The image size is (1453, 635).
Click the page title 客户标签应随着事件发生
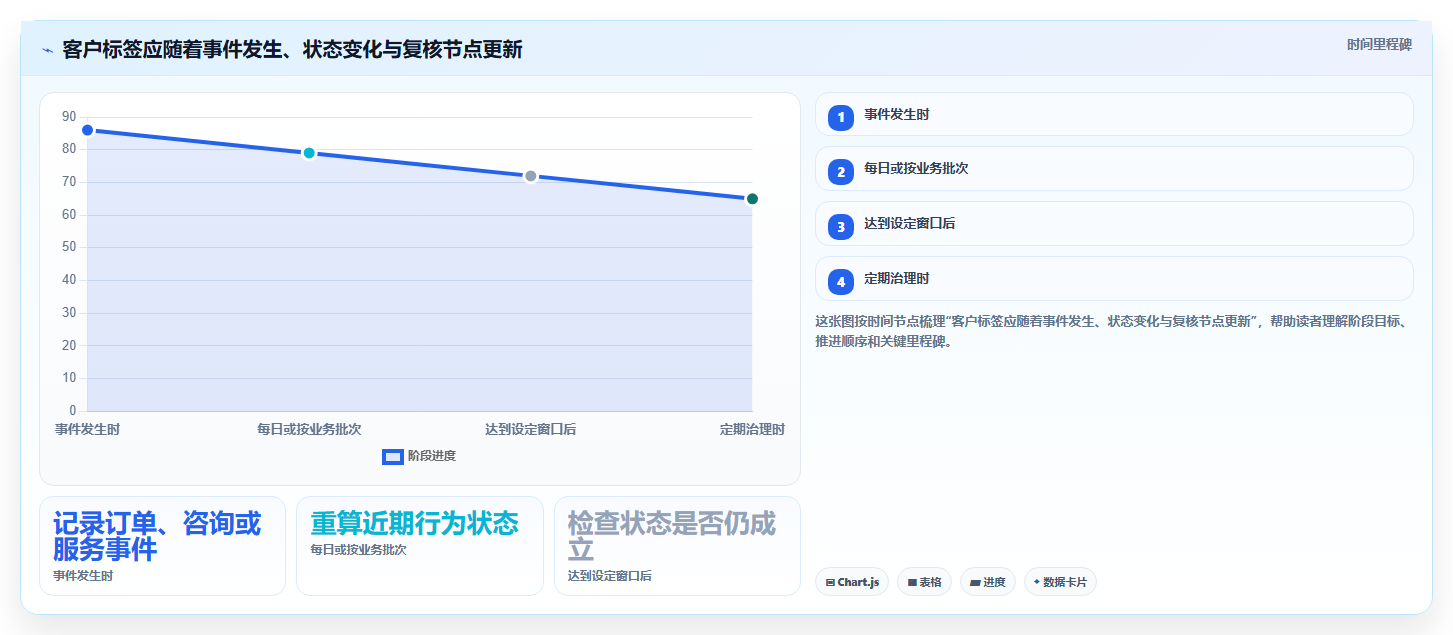[x=292, y=50]
